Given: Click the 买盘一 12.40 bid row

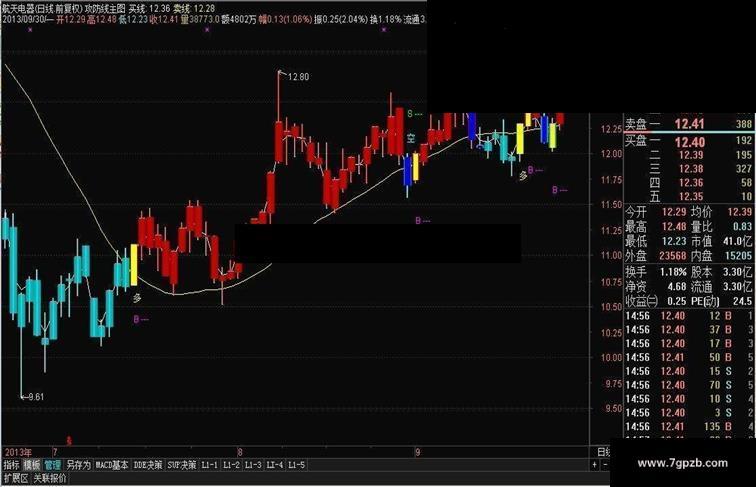Looking at the screenshot, I should [x=688, y=142].
